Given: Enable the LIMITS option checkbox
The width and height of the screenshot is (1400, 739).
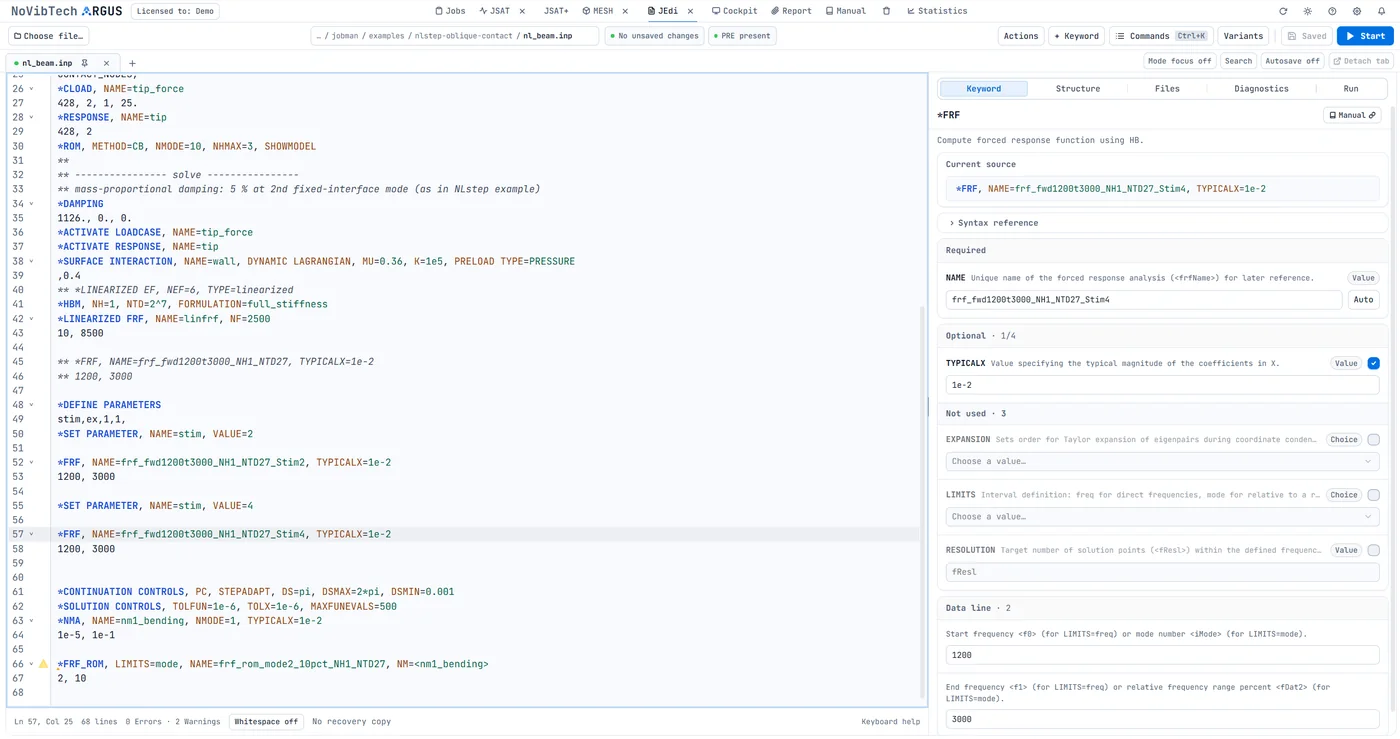Looking at the screenshot, I should 1373,495.
